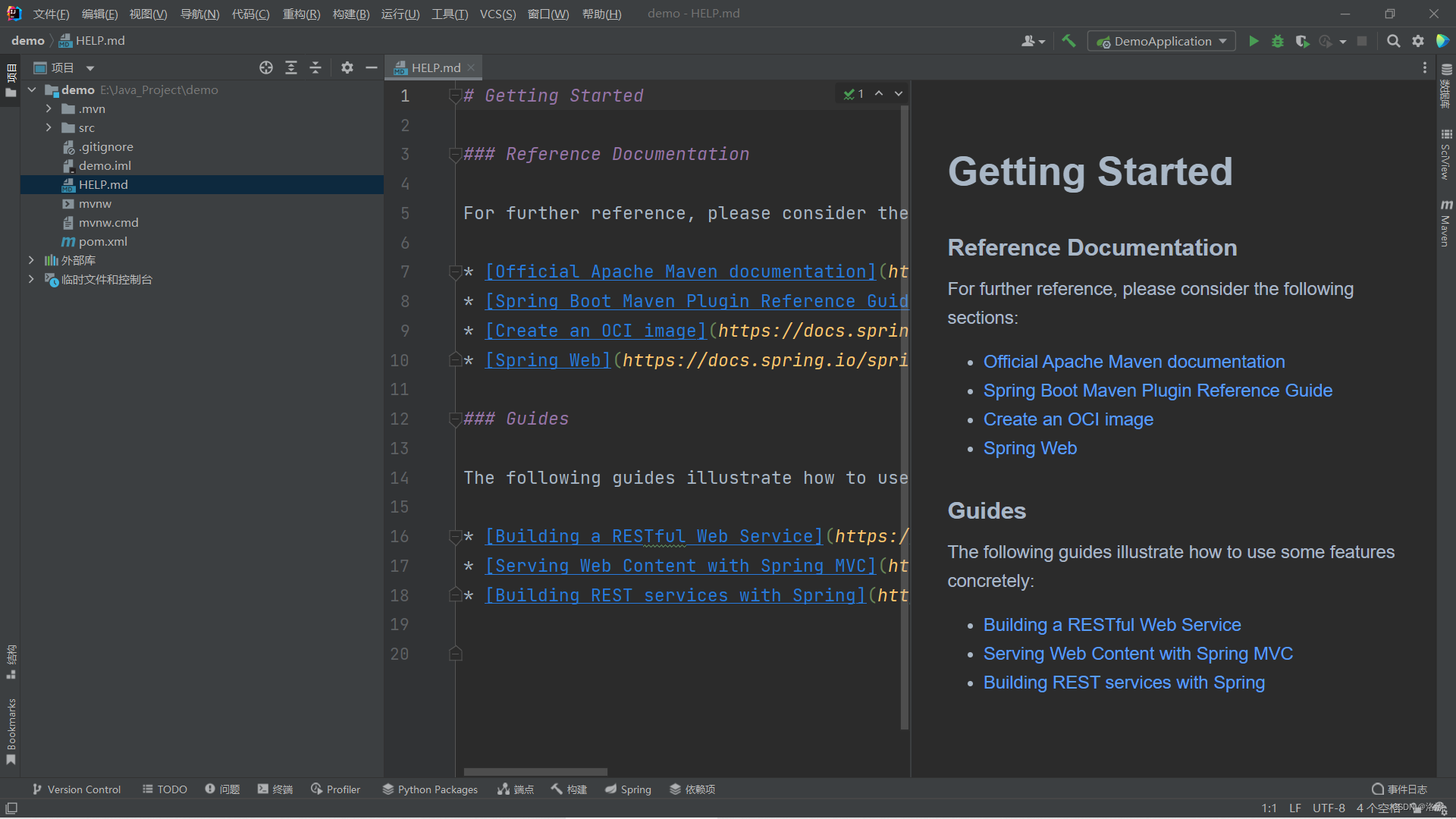This screenshot has width=1456, height=819.
Task: Expand the .mvn folder
Action: (49, 108)
